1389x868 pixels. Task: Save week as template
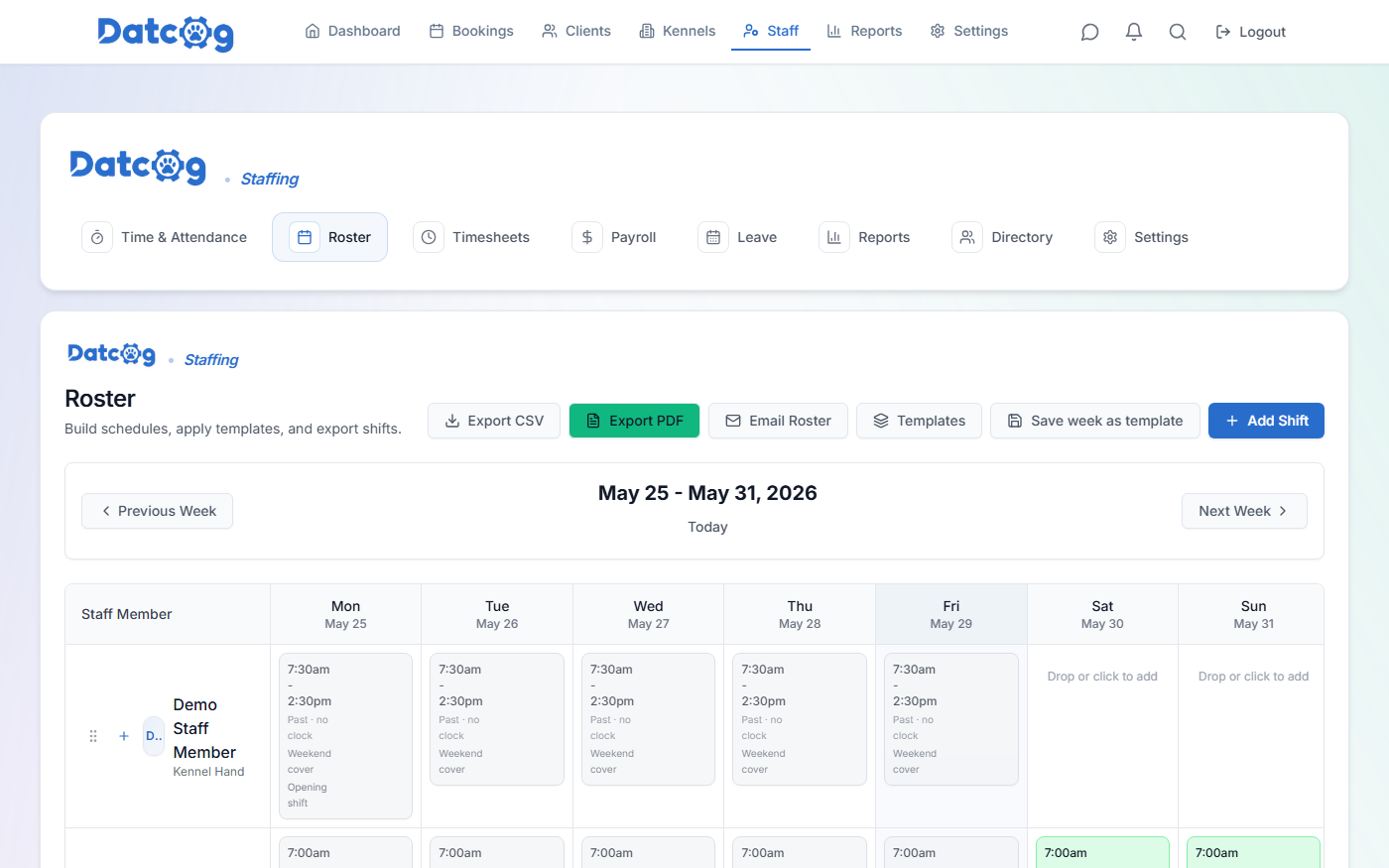point(1095,421)
